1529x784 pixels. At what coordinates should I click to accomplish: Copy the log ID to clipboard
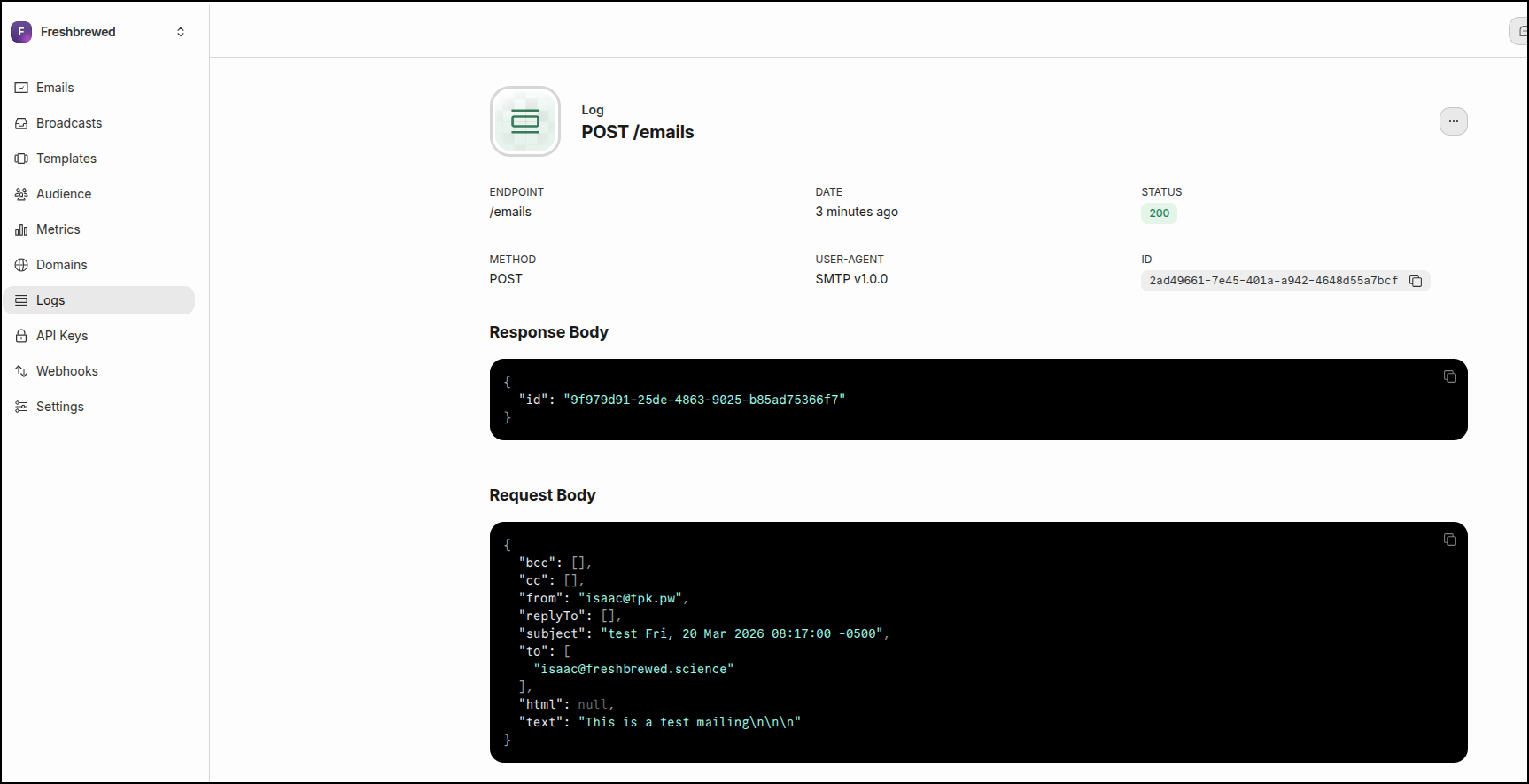click(1416, 281)
